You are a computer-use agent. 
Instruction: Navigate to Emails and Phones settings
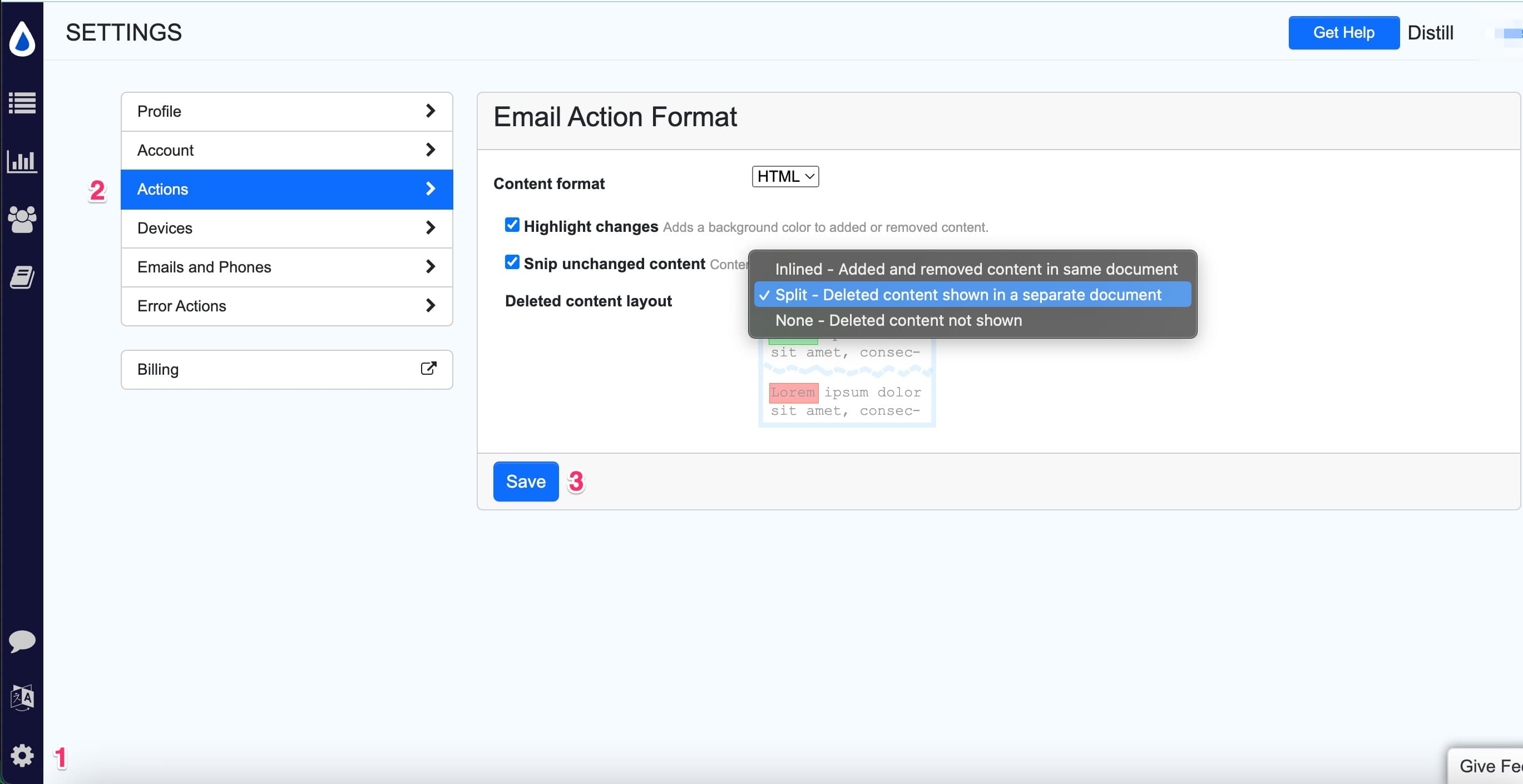tap(286, 267)
